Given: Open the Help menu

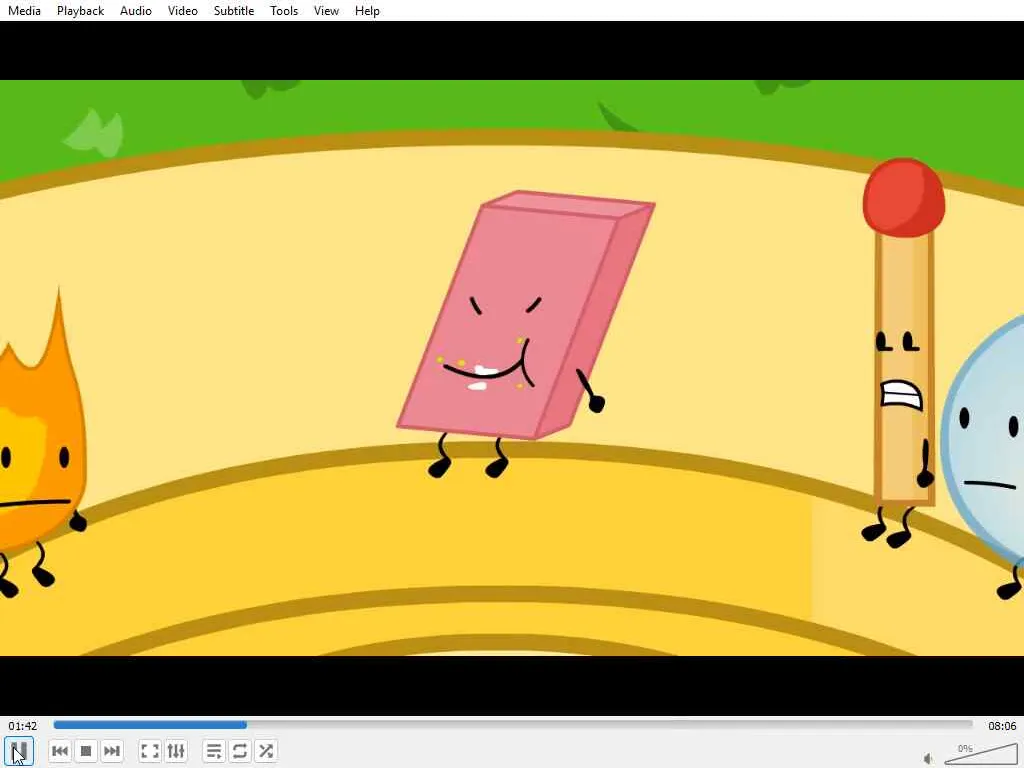Looking at the screenshot, I should [x=367, y=10].
